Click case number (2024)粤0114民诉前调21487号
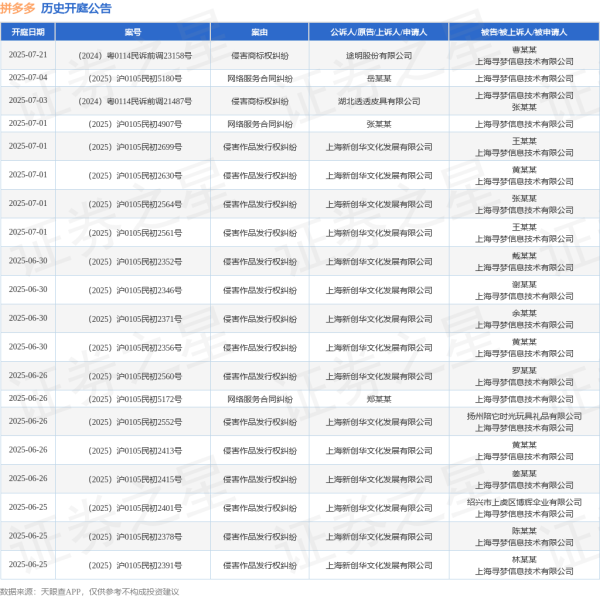 [135, 101]
